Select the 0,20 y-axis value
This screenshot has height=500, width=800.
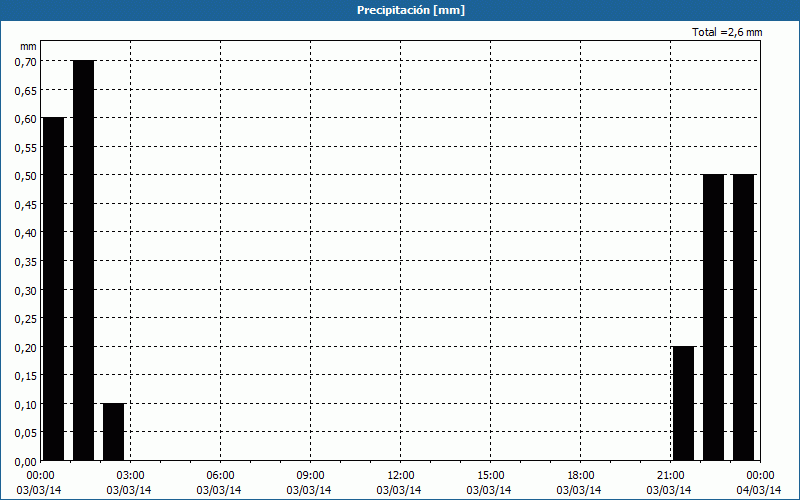tap(26, 347)
